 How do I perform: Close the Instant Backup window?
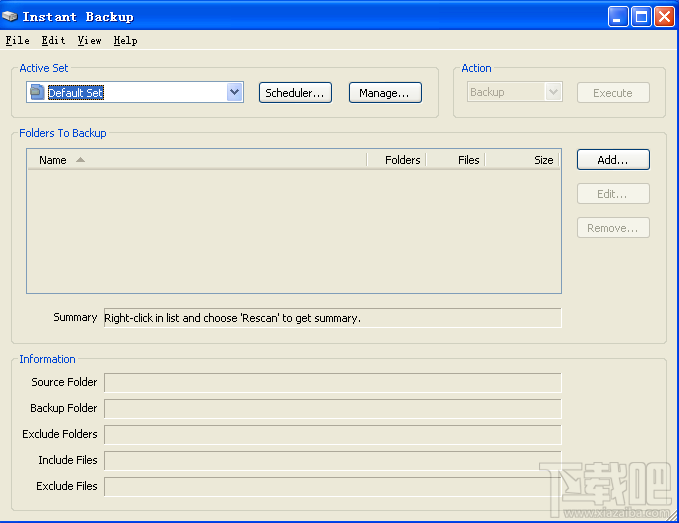click(x=664, y=17)
